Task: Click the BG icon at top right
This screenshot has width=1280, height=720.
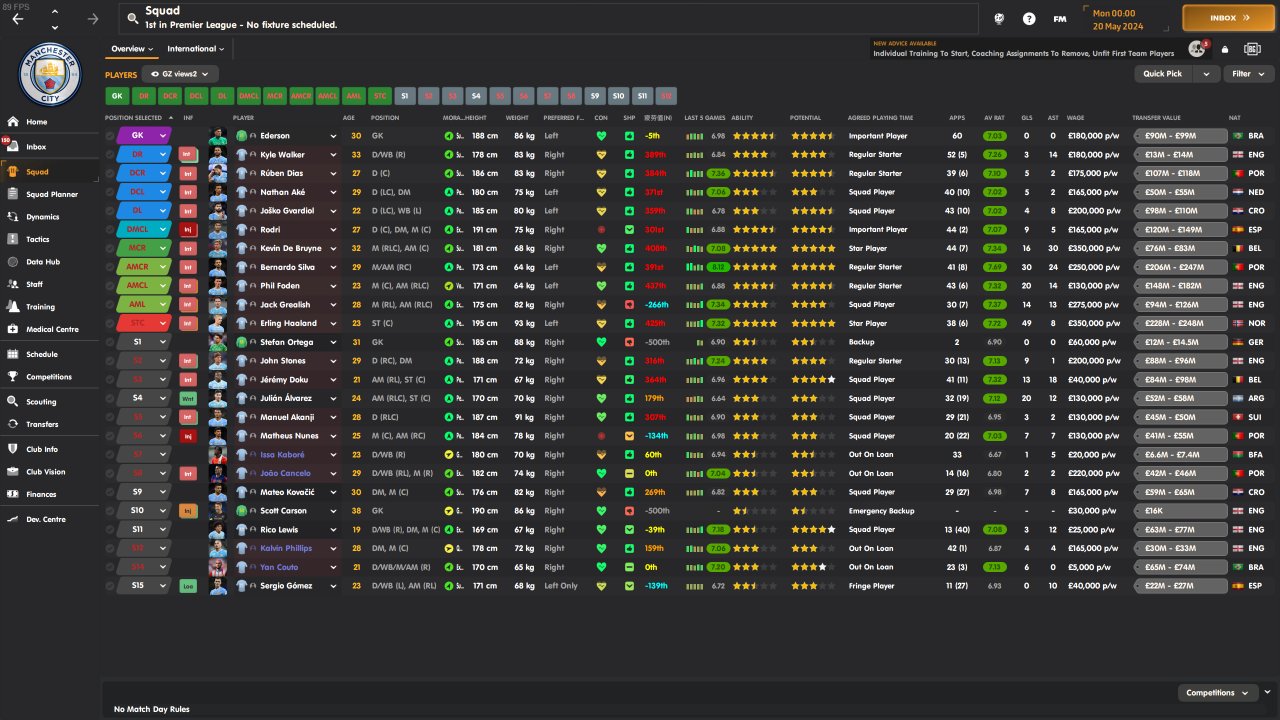Action: (1251, 49)
